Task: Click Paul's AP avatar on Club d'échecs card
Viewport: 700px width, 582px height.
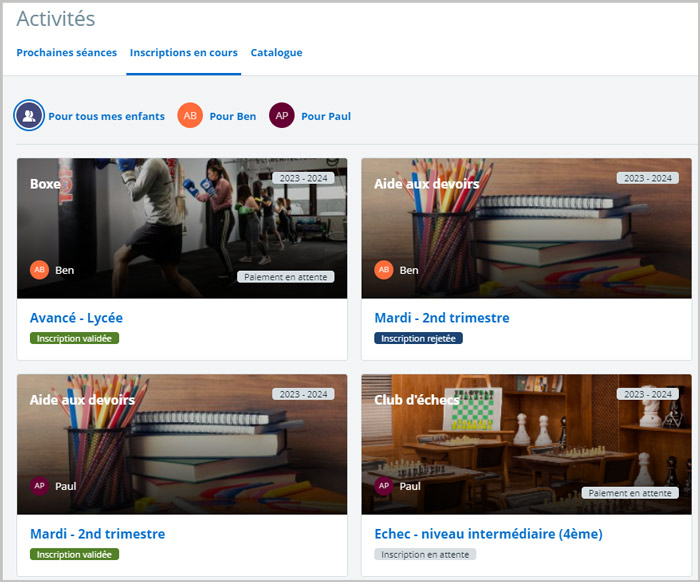Action: pos(384,486)
